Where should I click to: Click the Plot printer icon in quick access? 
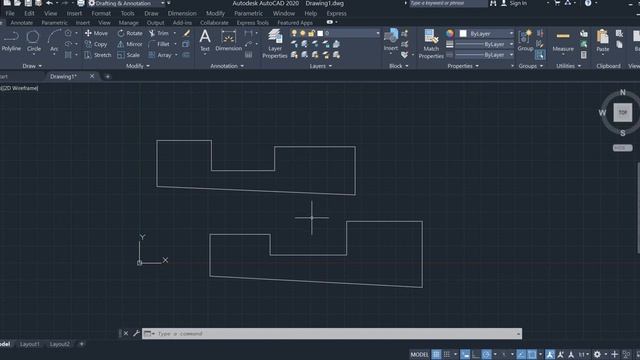pos(81,3)
